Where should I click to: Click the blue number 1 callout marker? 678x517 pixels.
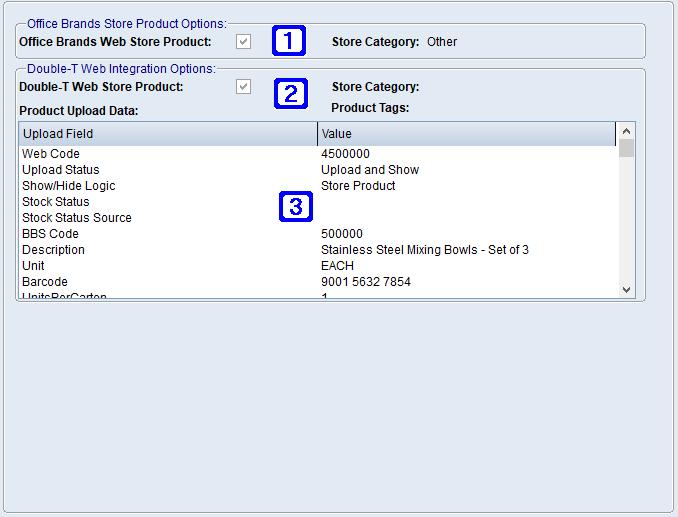(x=289, y=42)
